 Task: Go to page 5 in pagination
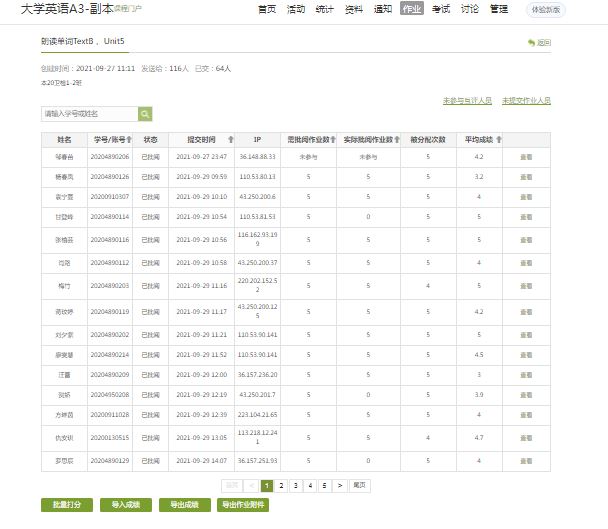(x=324, y=486)
